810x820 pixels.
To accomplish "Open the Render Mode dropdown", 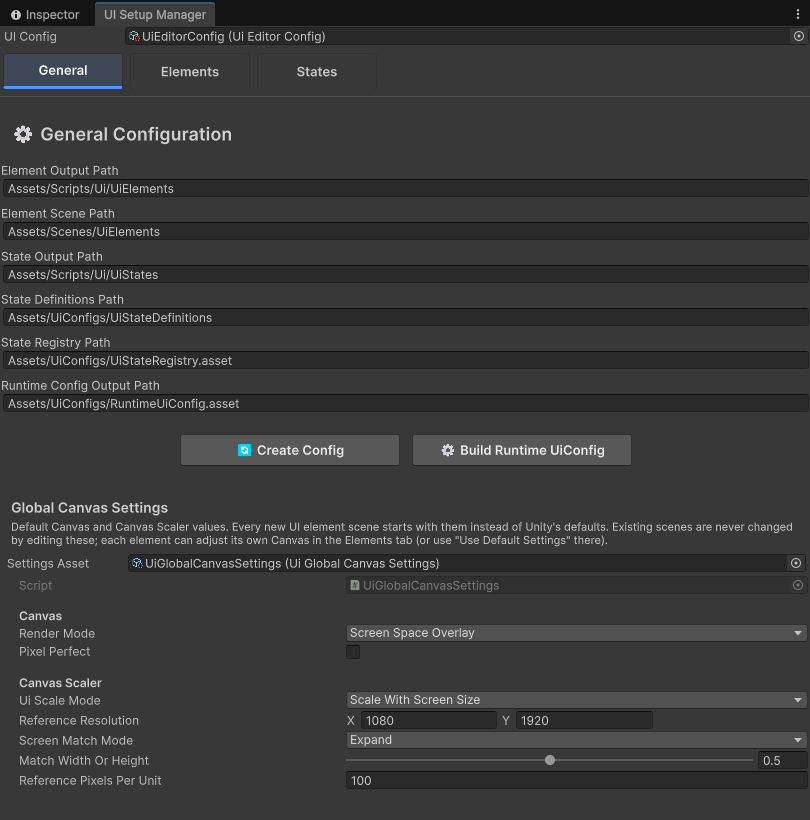I will 576,633.
